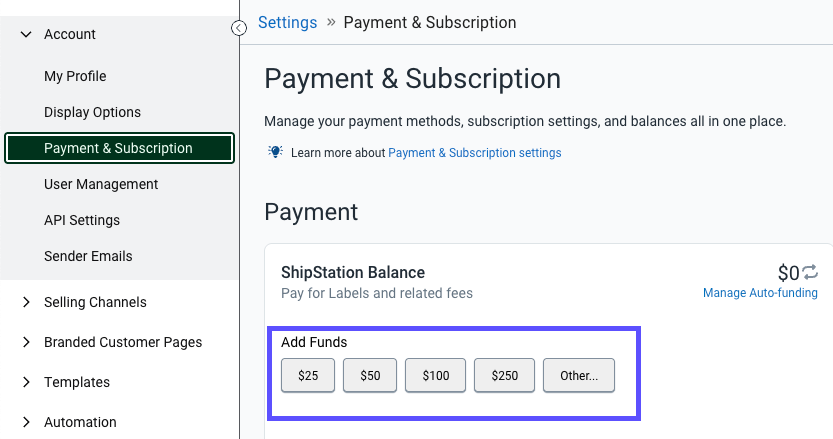This screenshot has width=833, height=439.
Task: Click the auto-funding refresh arrows icon
Action: (810, 272)
